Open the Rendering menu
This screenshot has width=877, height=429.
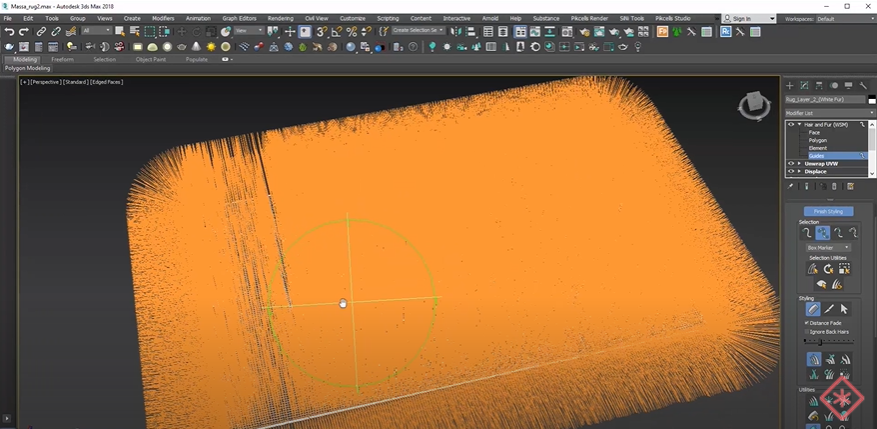point(280,18)
